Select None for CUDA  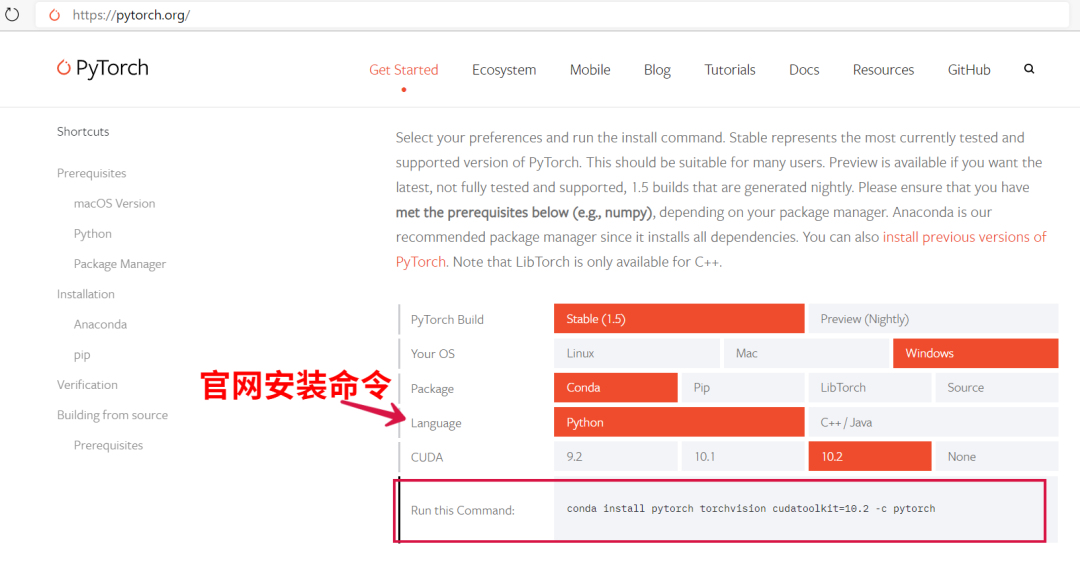tap(997, 457)
